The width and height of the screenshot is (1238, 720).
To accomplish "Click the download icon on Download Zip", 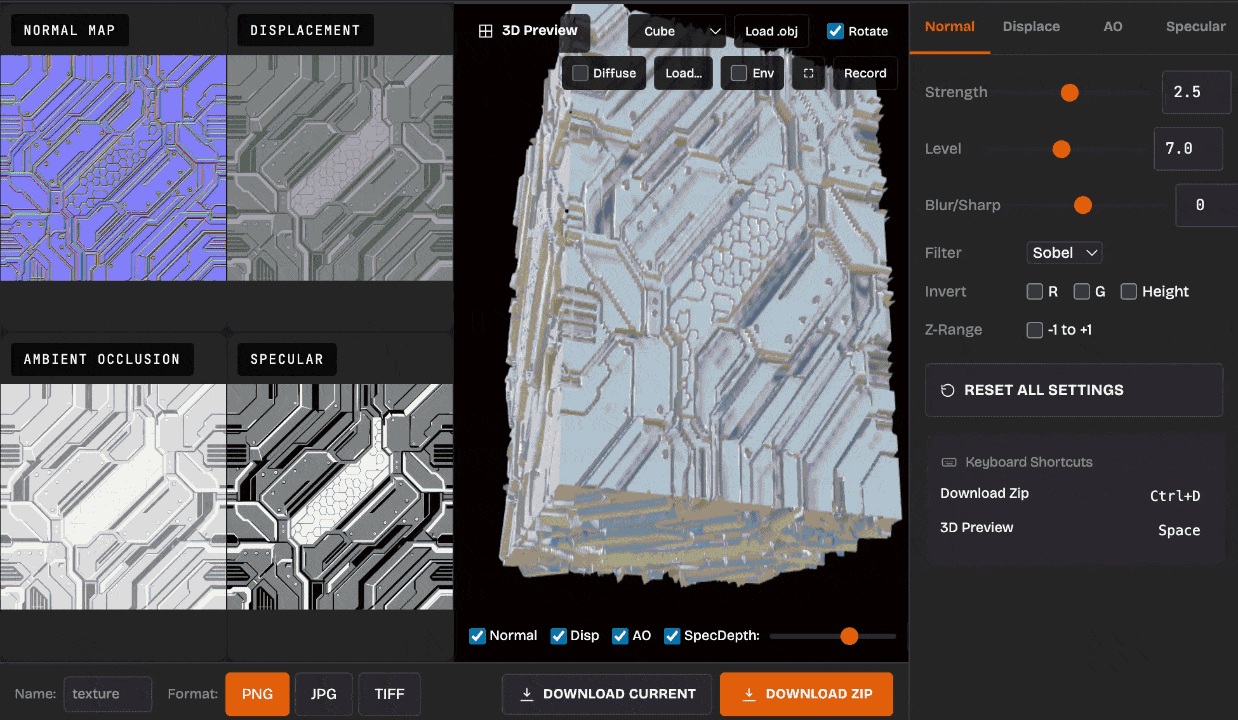I will point(748,694).
